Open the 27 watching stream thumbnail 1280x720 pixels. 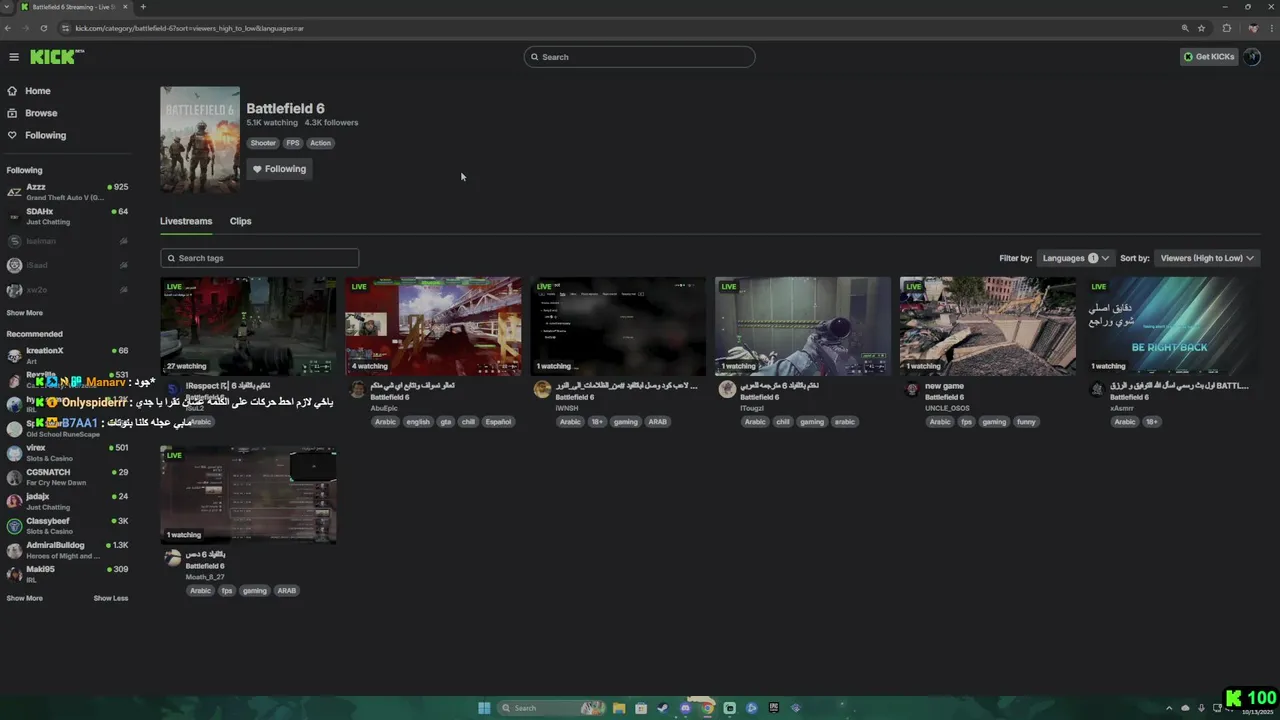tap(248, 326)
